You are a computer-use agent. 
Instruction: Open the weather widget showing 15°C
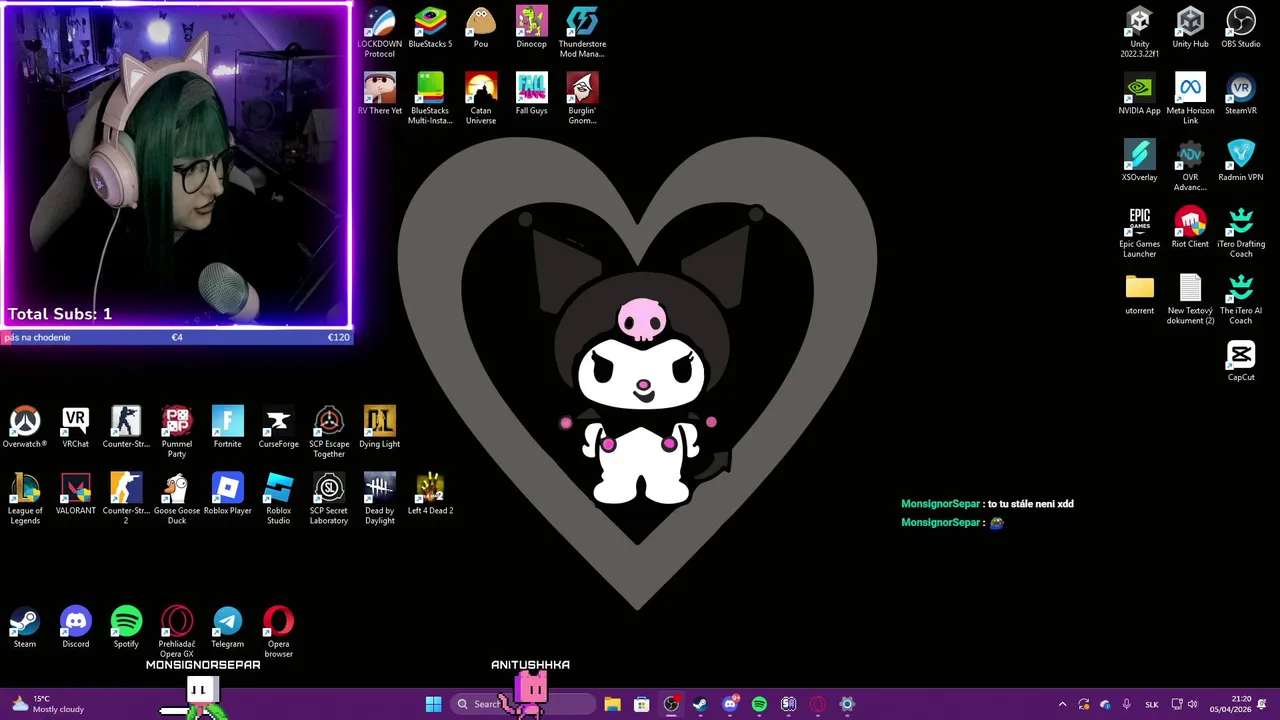(47, 704)
